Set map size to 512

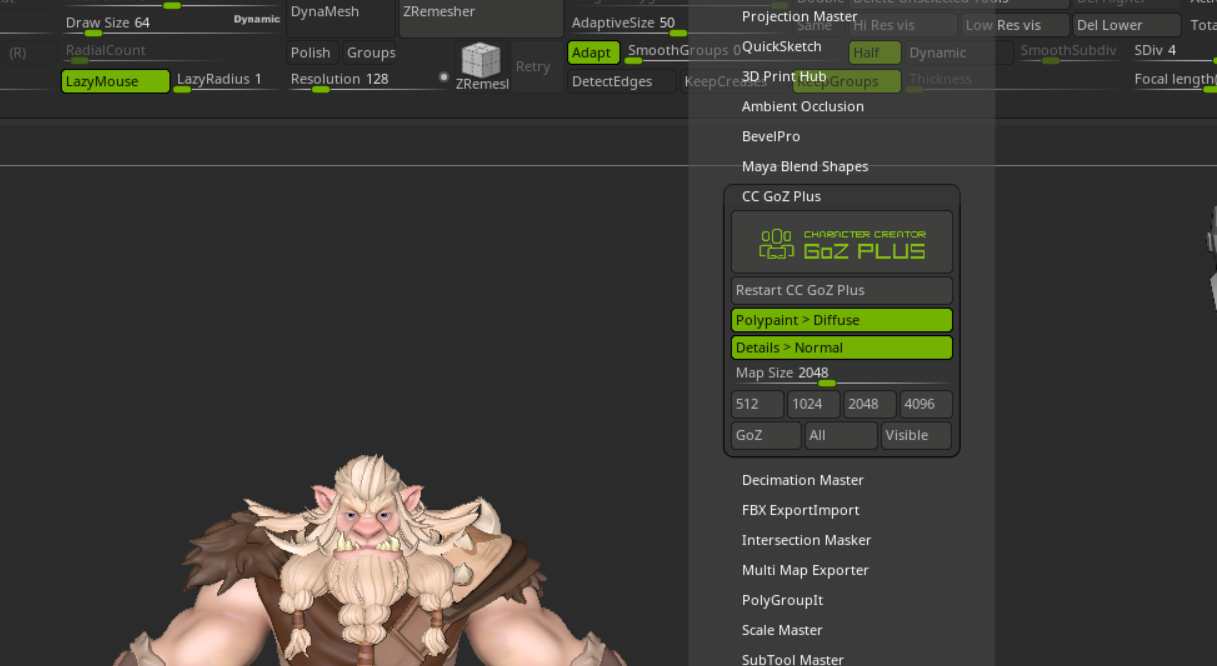click(x=757, y=404)
